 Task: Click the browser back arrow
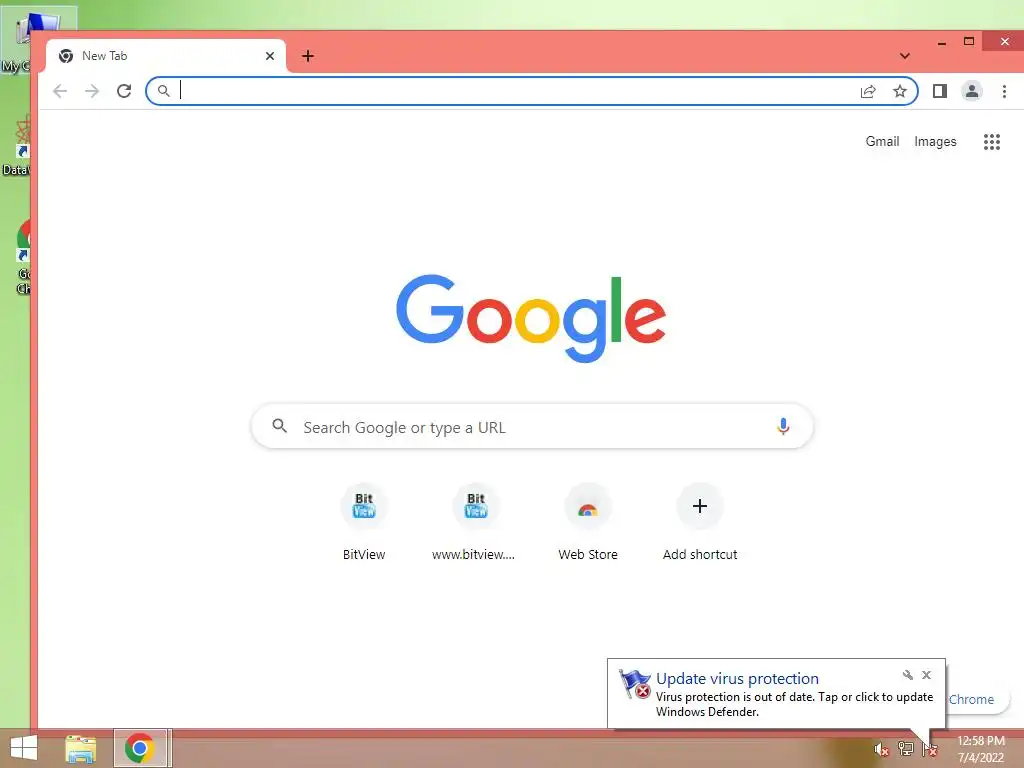60,91
